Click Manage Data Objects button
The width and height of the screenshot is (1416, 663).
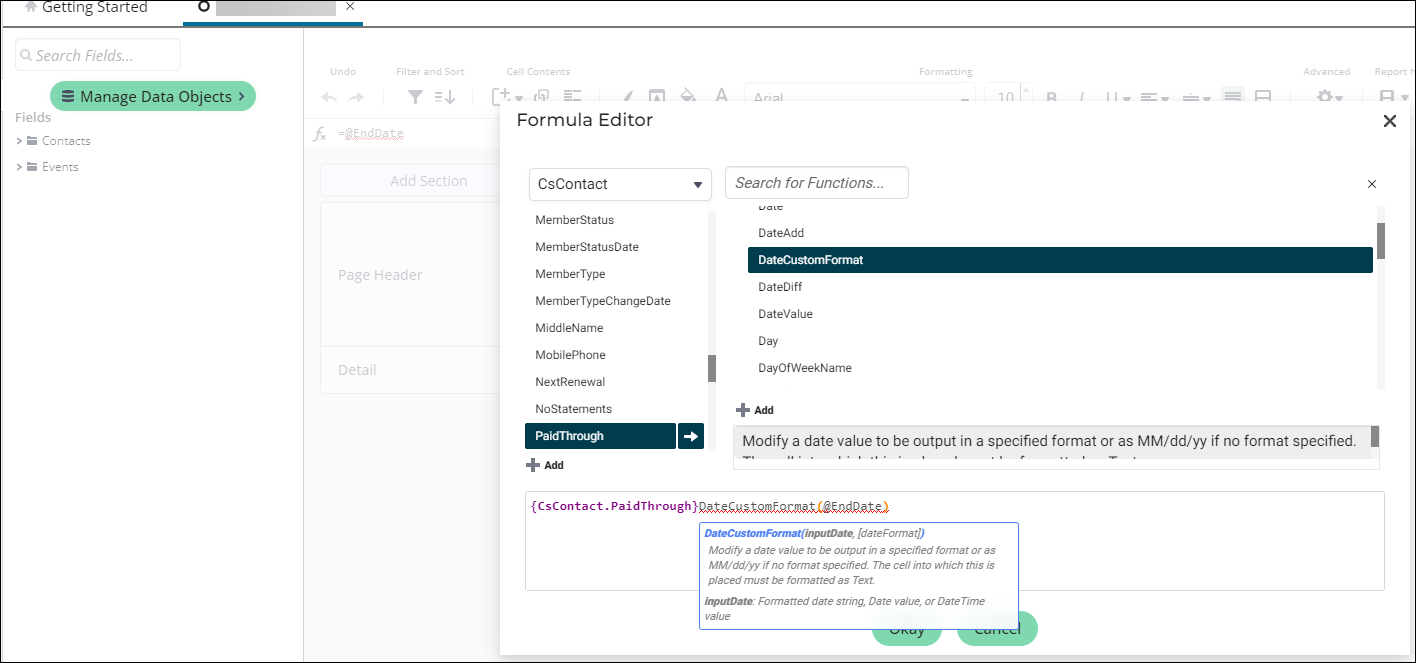tap(153, 96)
